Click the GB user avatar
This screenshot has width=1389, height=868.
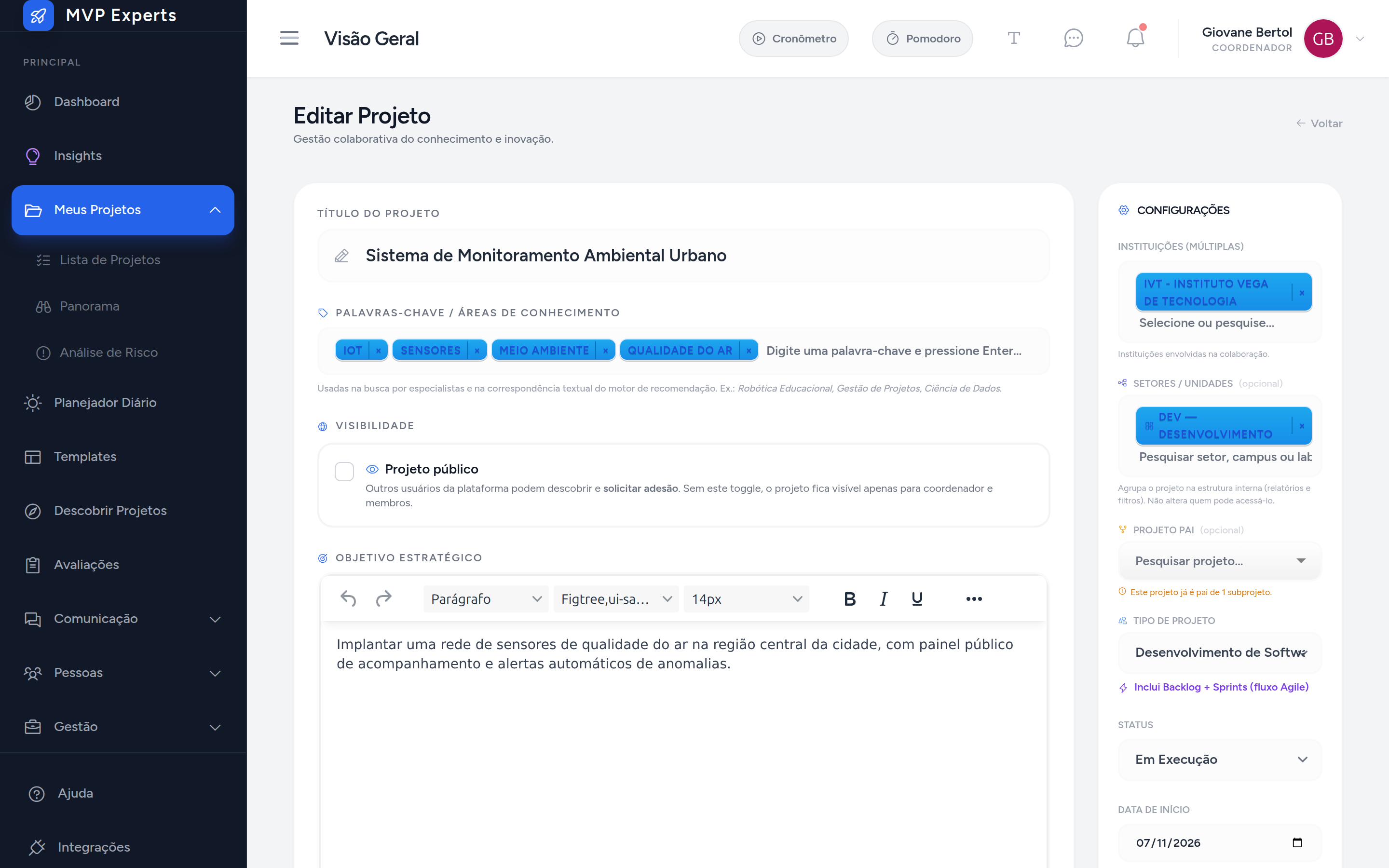click(x=1323, y=39)
